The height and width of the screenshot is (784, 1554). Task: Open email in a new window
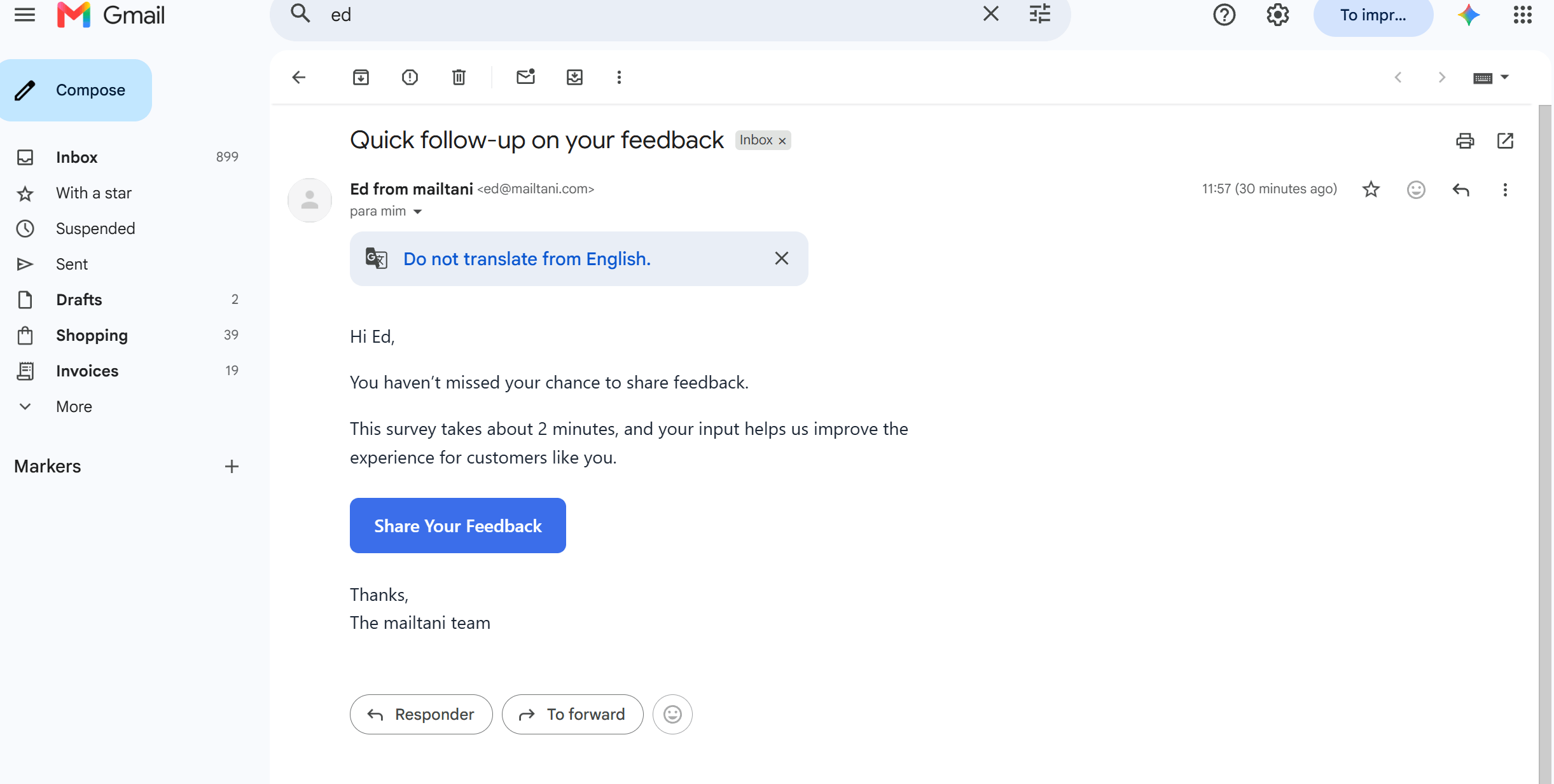pos(1505,141)
